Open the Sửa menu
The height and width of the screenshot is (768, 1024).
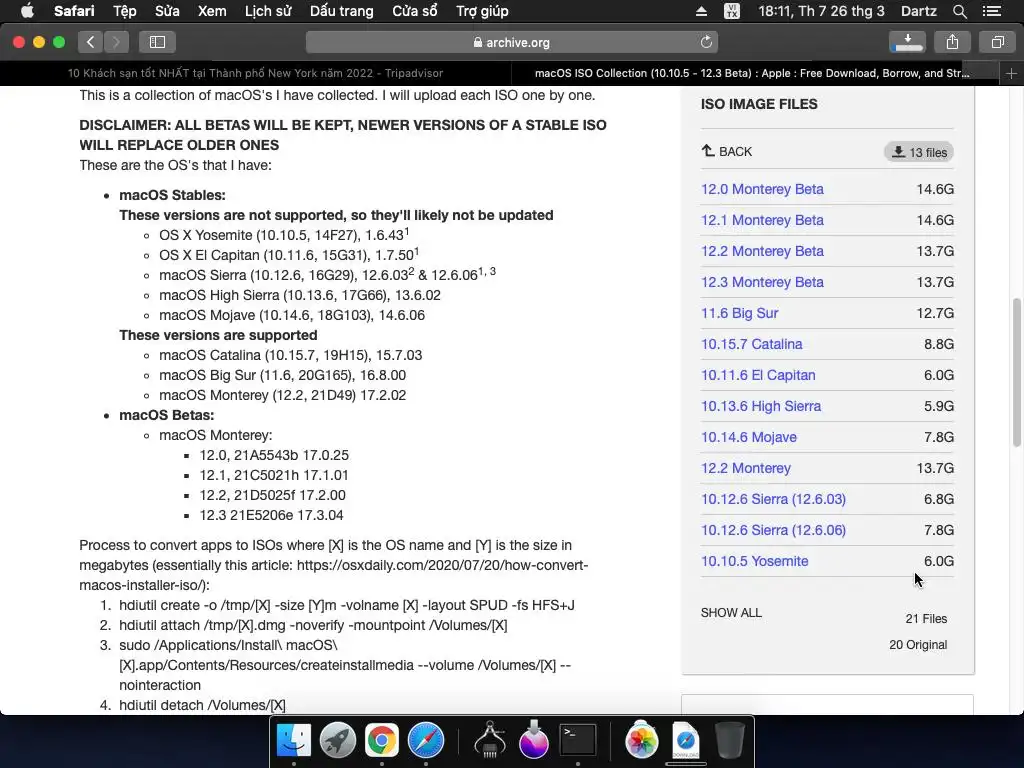tap(167, 11)
